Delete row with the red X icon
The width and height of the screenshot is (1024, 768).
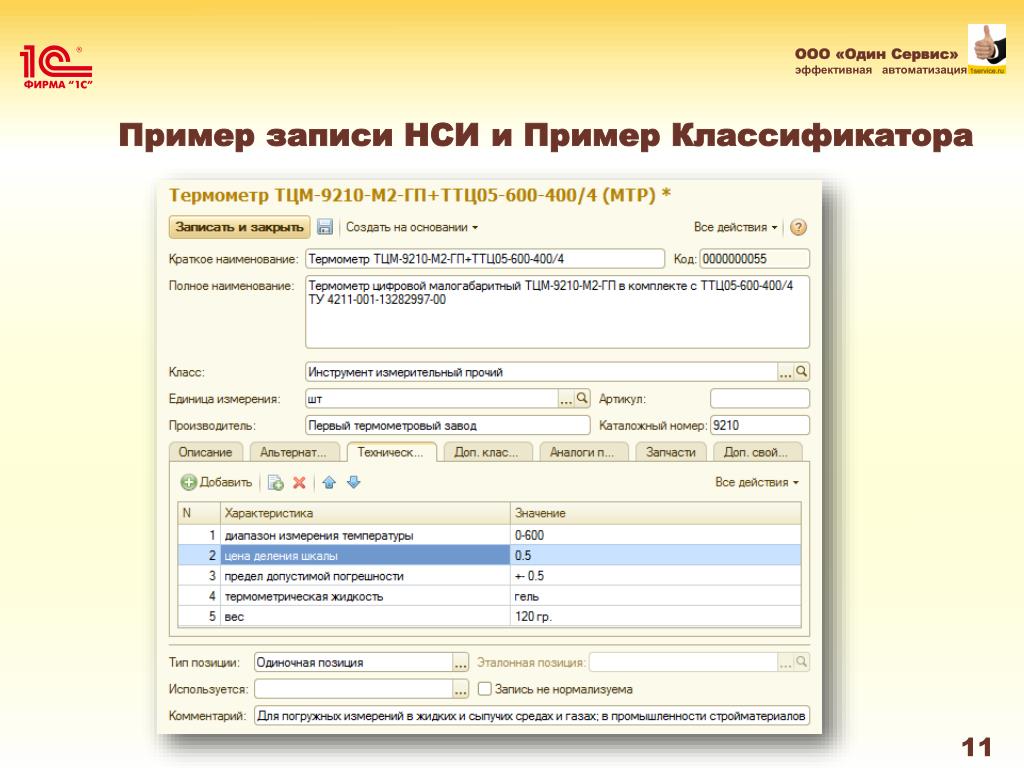(299, 483)
